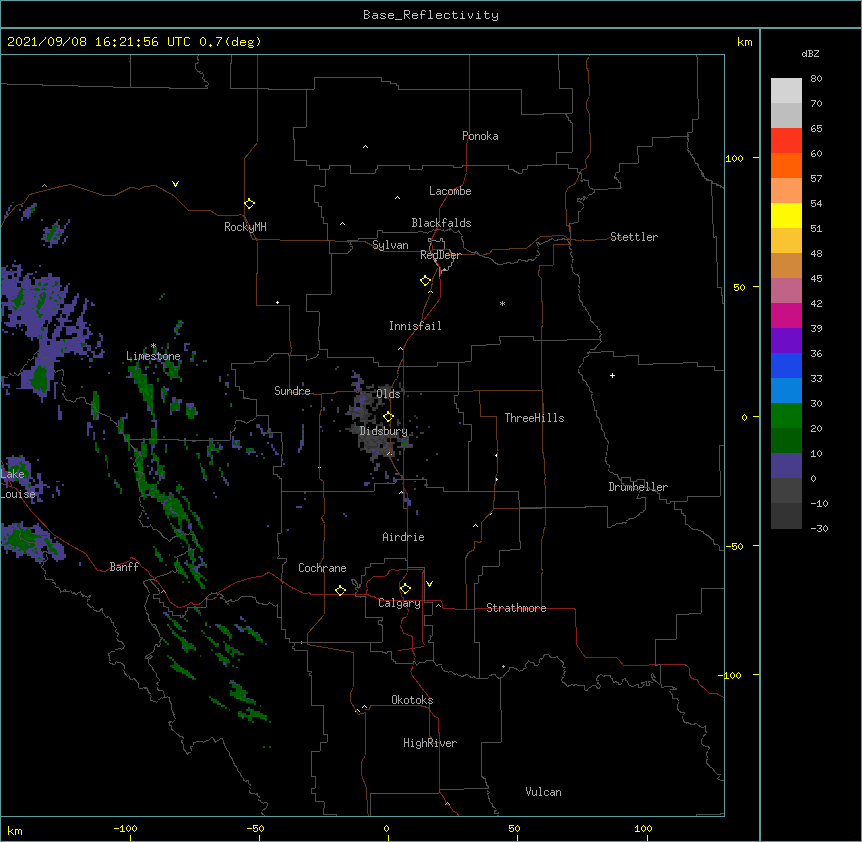Screen dimensions: 862x842
Task: Click the Cochrane label
Action: [x=322, y=568]
